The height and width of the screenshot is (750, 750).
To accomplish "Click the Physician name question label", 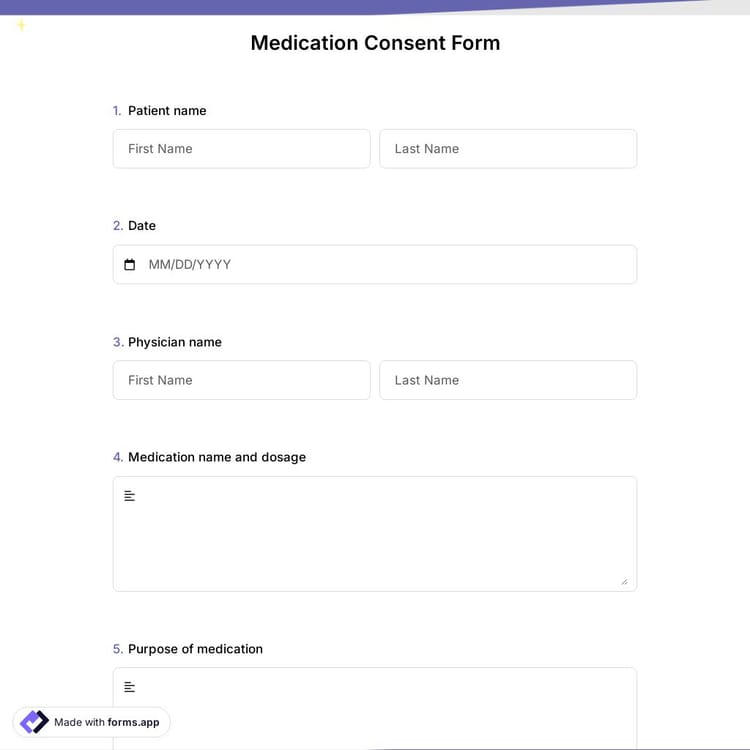I will click(x=175, y=342).
